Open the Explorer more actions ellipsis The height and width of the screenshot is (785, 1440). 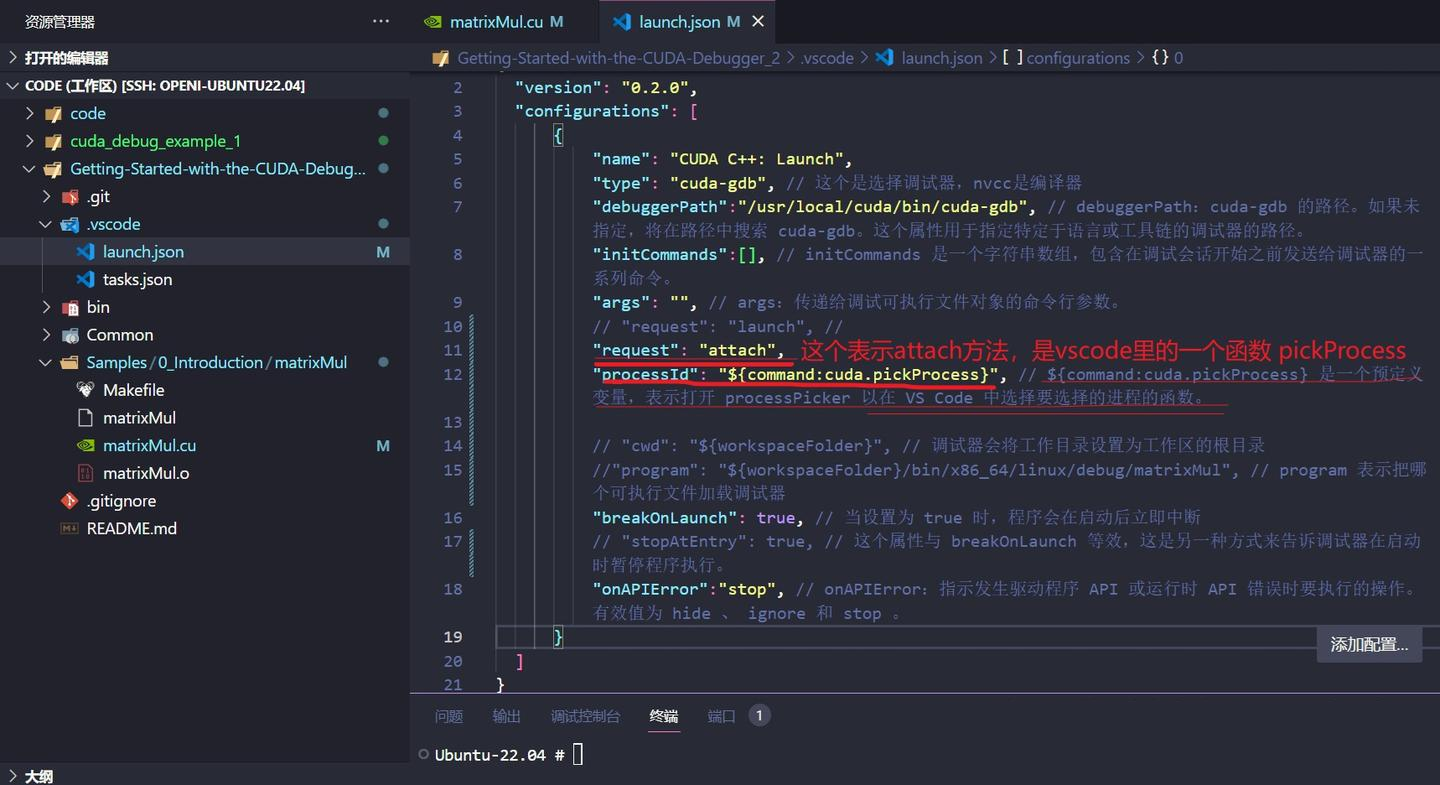pyautogui.click(x=381, y=21)
